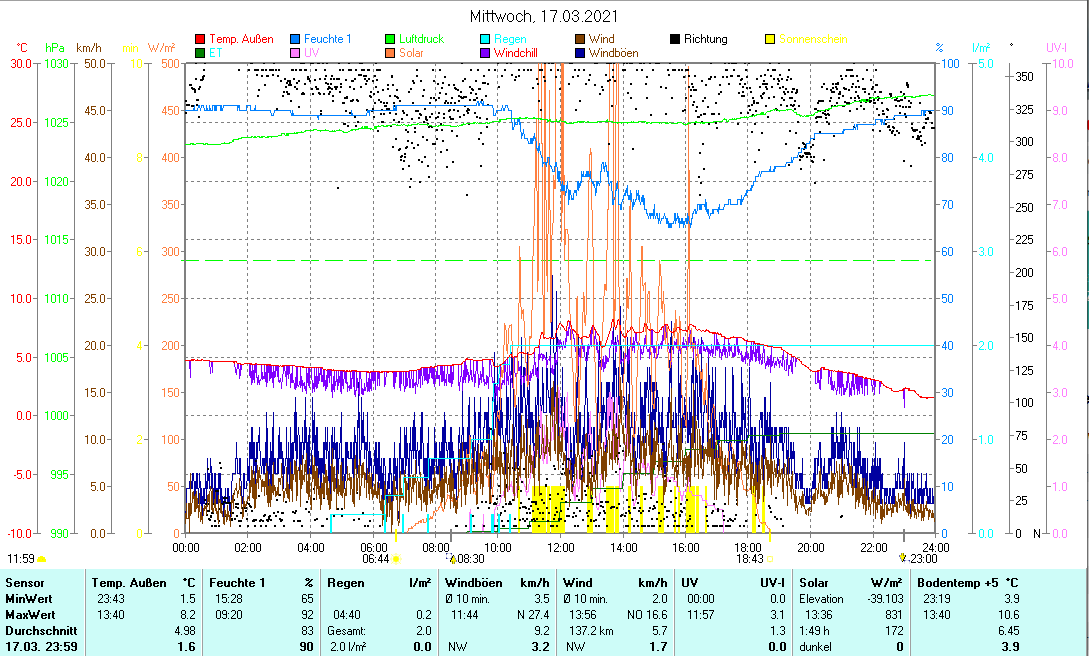
Task: Click the red Temp. Außen legend square
Action: coord(200,40)
